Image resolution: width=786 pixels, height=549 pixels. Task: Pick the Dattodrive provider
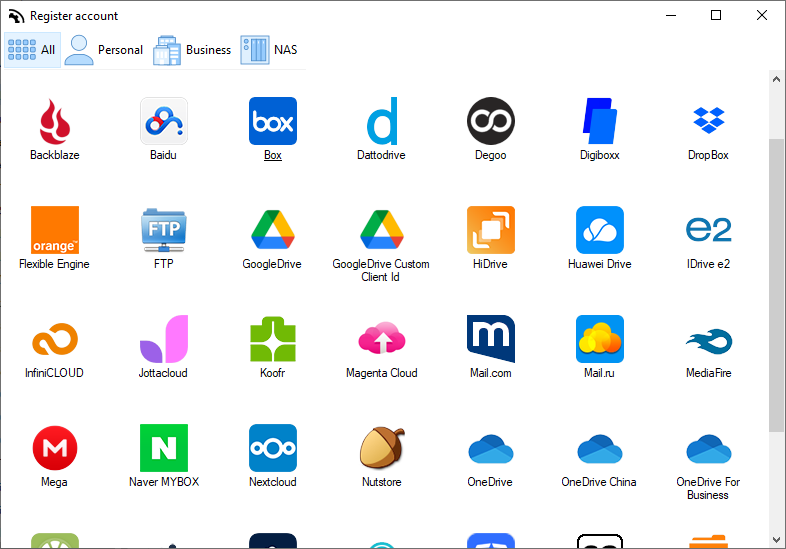382,121
